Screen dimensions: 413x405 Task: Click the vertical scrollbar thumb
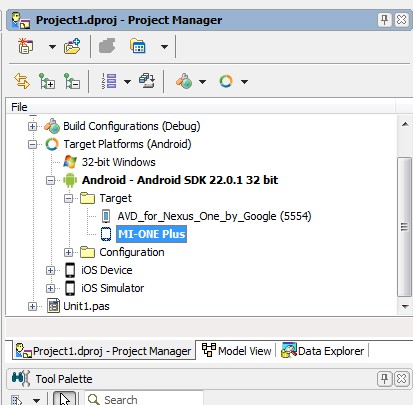tap(405, 227)
